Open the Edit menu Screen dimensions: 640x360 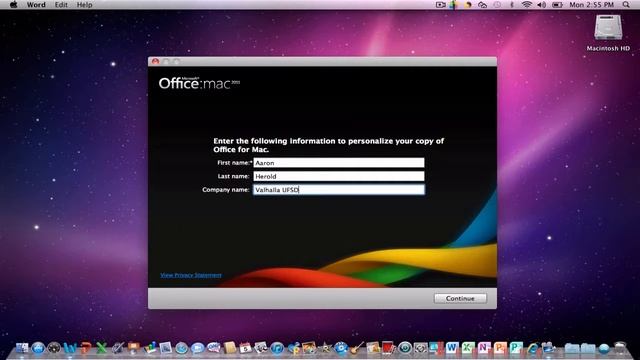pyautogui.click(x=61, y=5)
